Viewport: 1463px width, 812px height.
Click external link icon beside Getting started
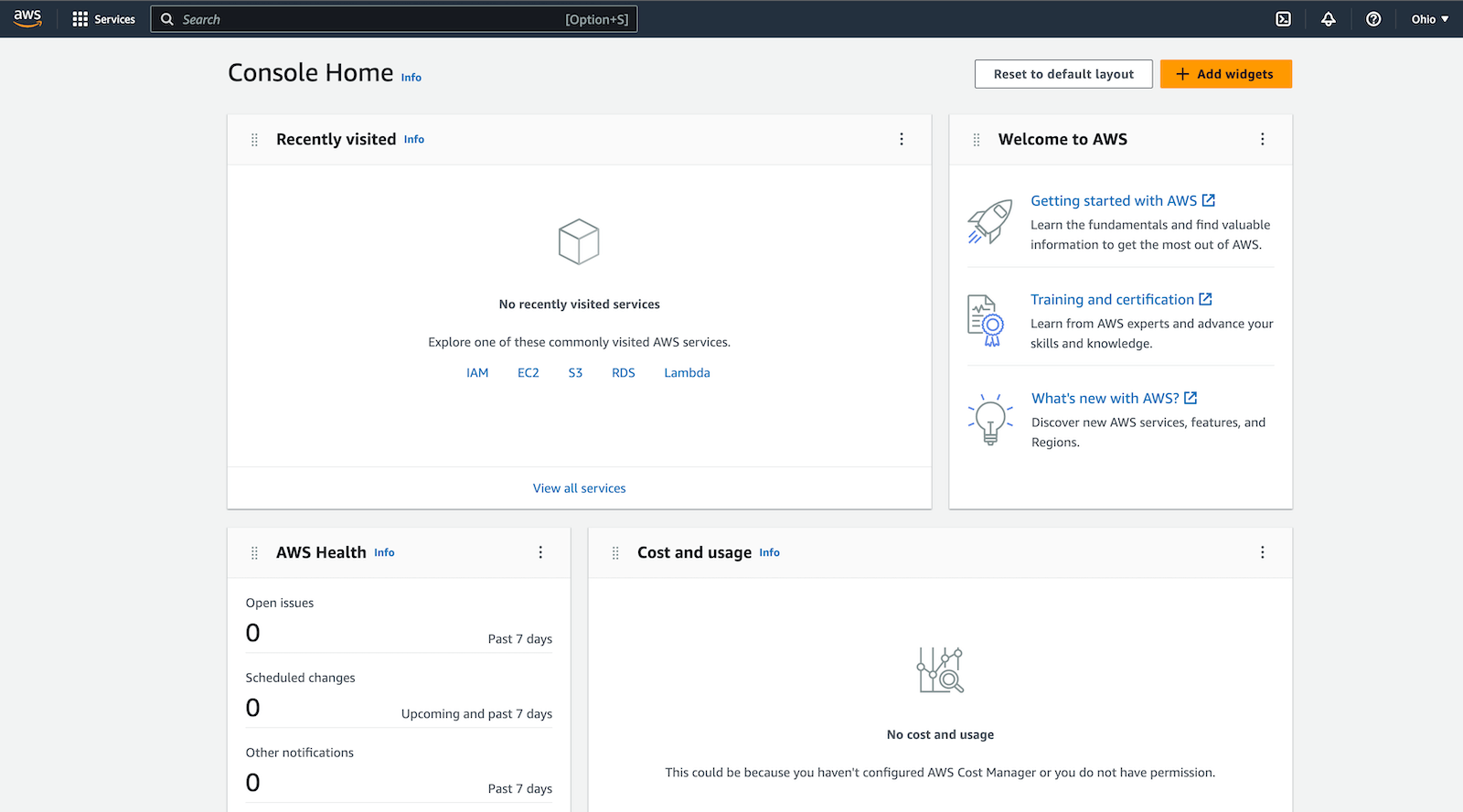[1209, 200]
